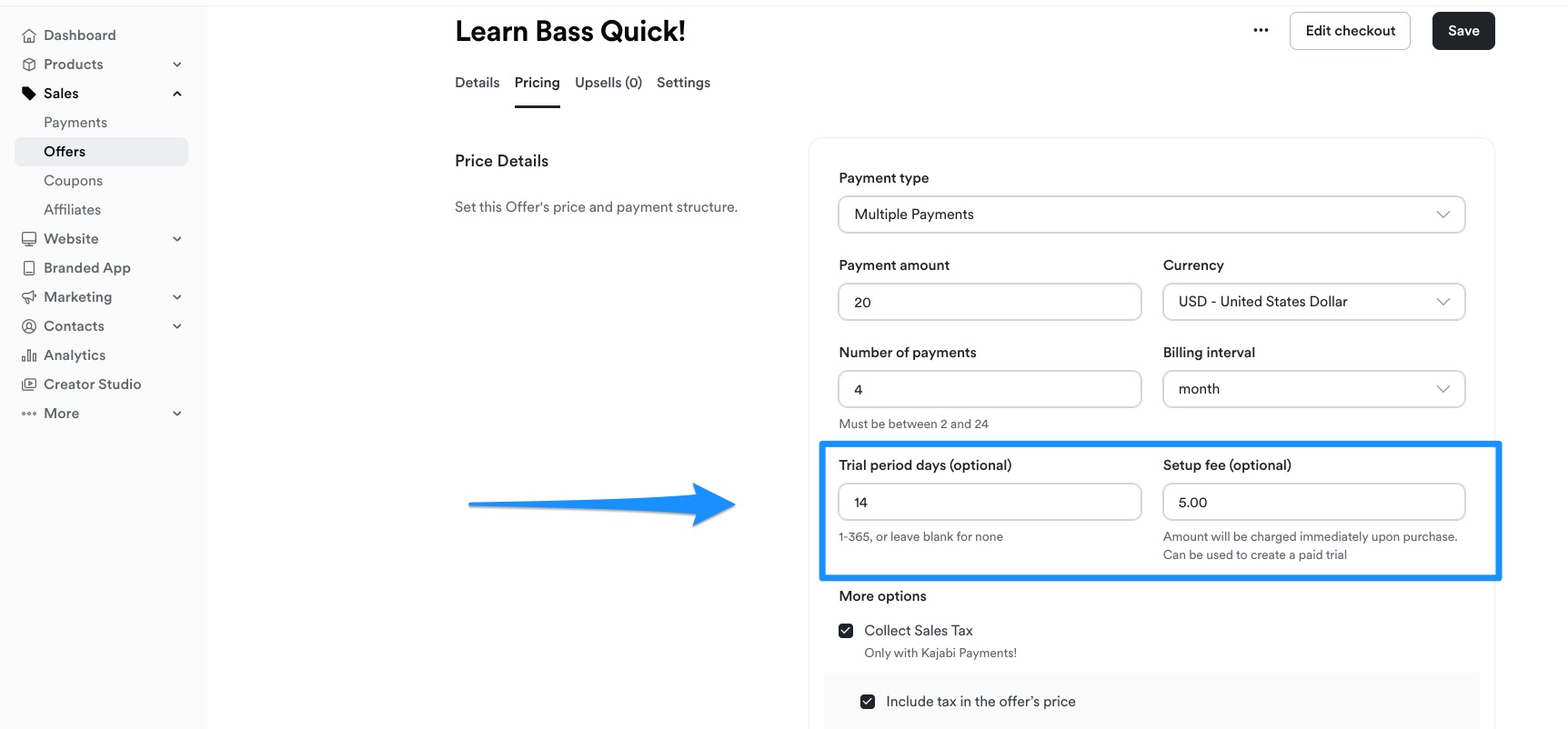
Task: Open the Currency dropdown
Action: (1314, 302)
